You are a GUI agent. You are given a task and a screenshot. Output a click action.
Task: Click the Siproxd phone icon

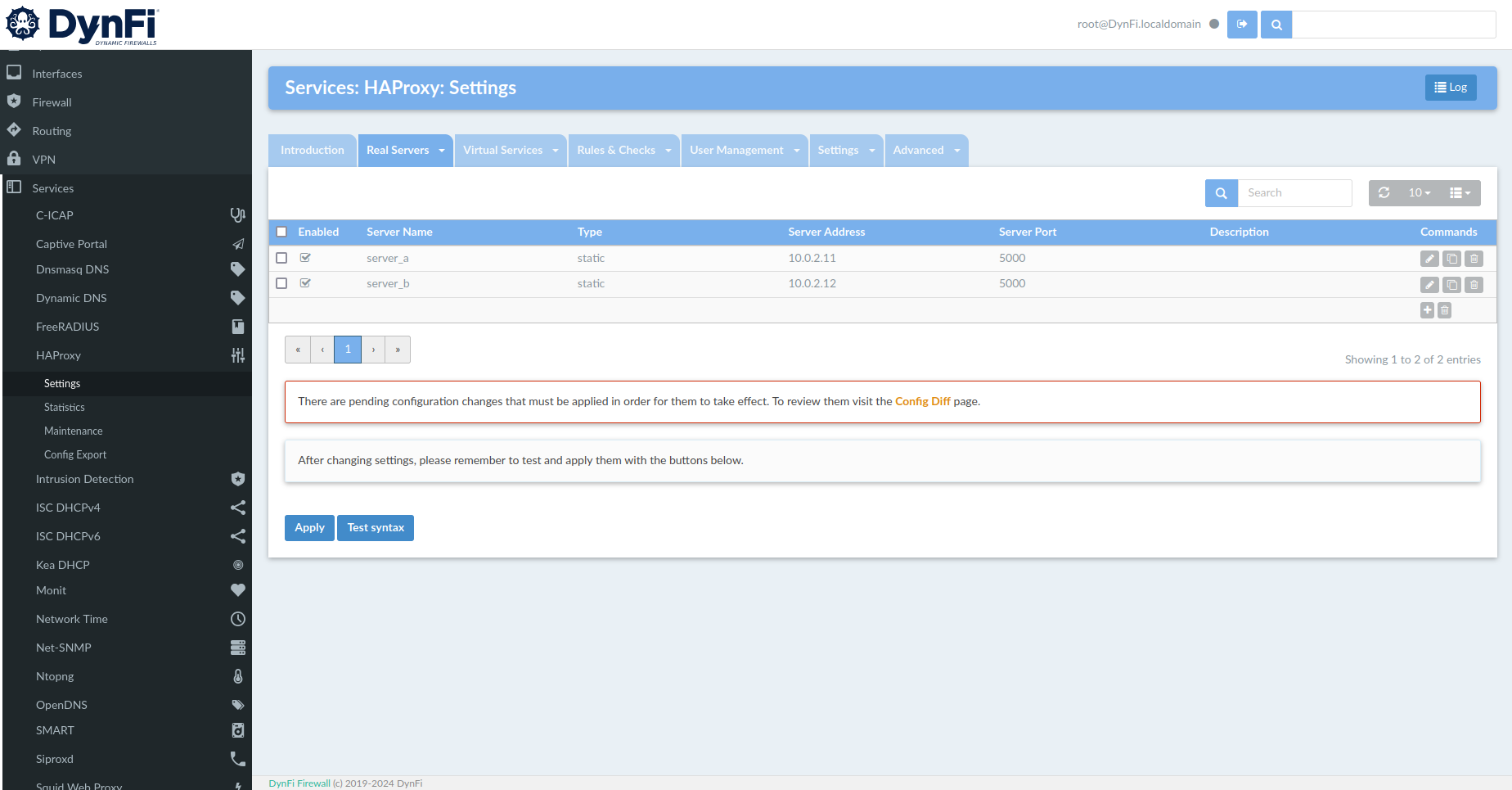click(237, 759)
